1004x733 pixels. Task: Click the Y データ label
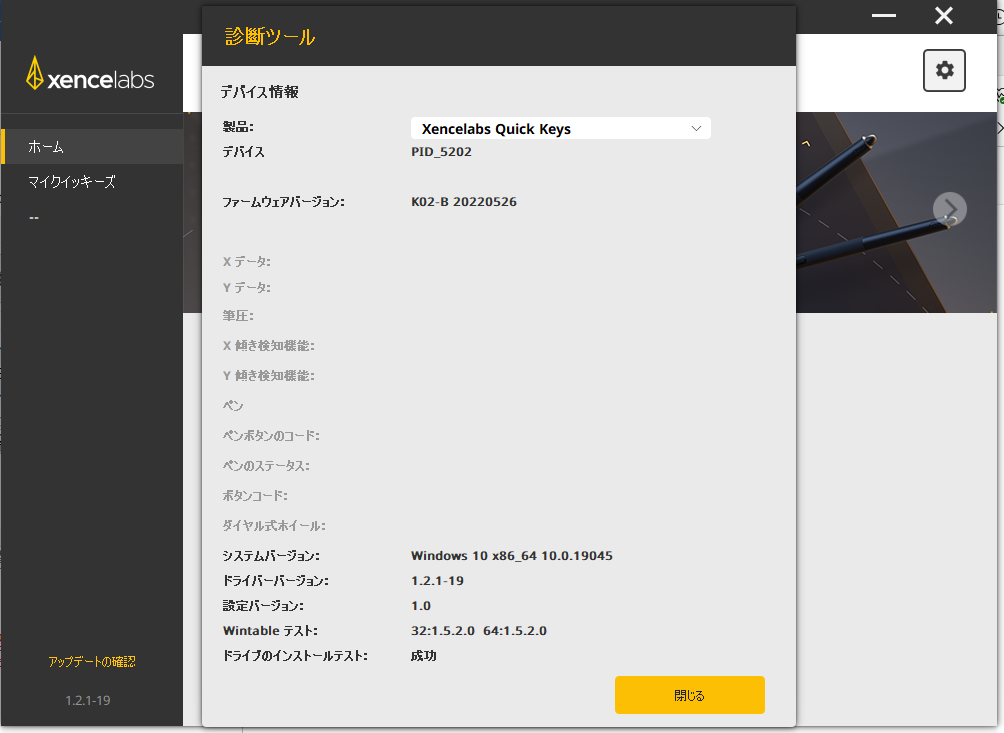click(247, 288)
